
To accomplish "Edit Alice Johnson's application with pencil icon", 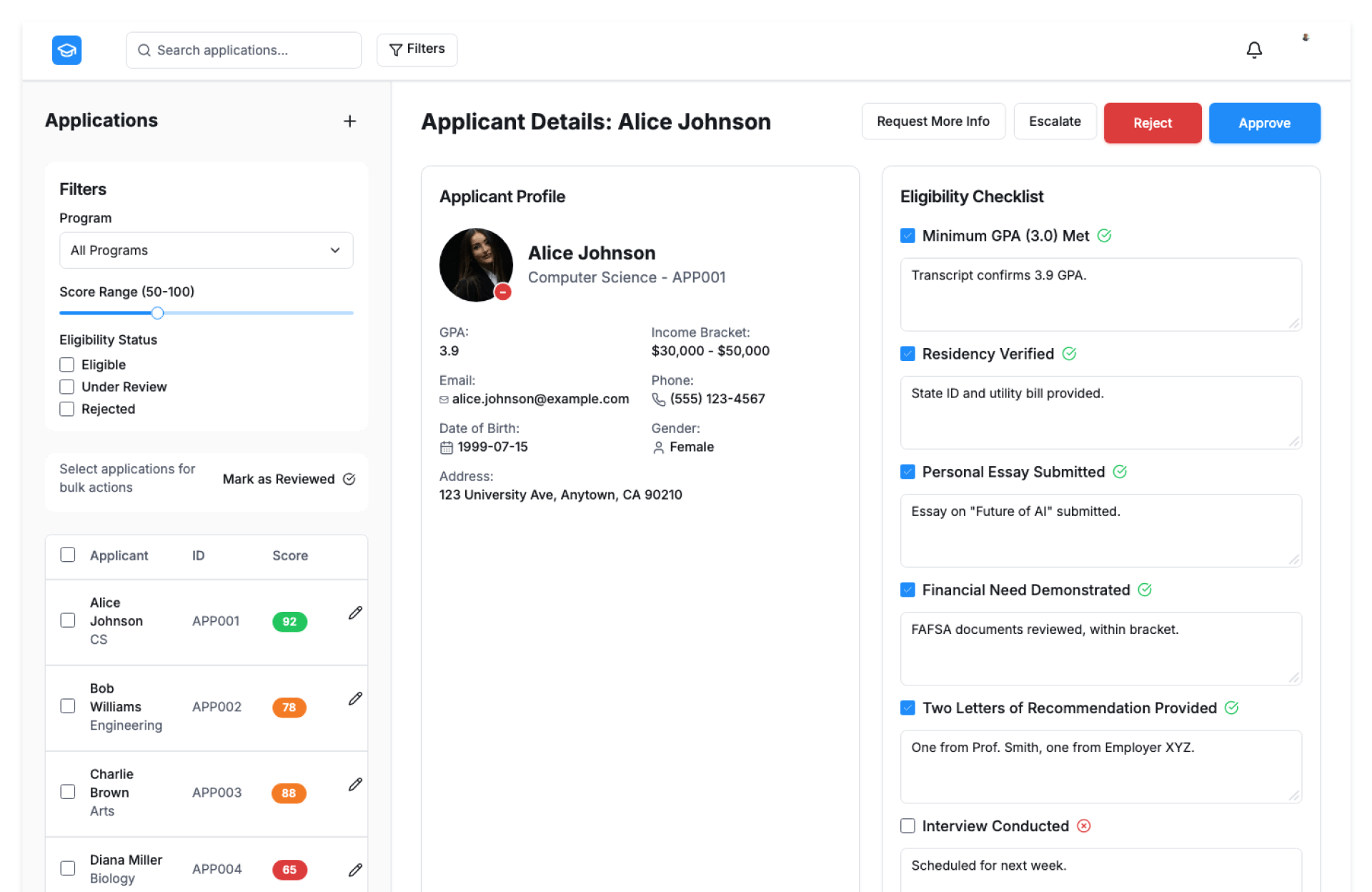I will 355,613.
